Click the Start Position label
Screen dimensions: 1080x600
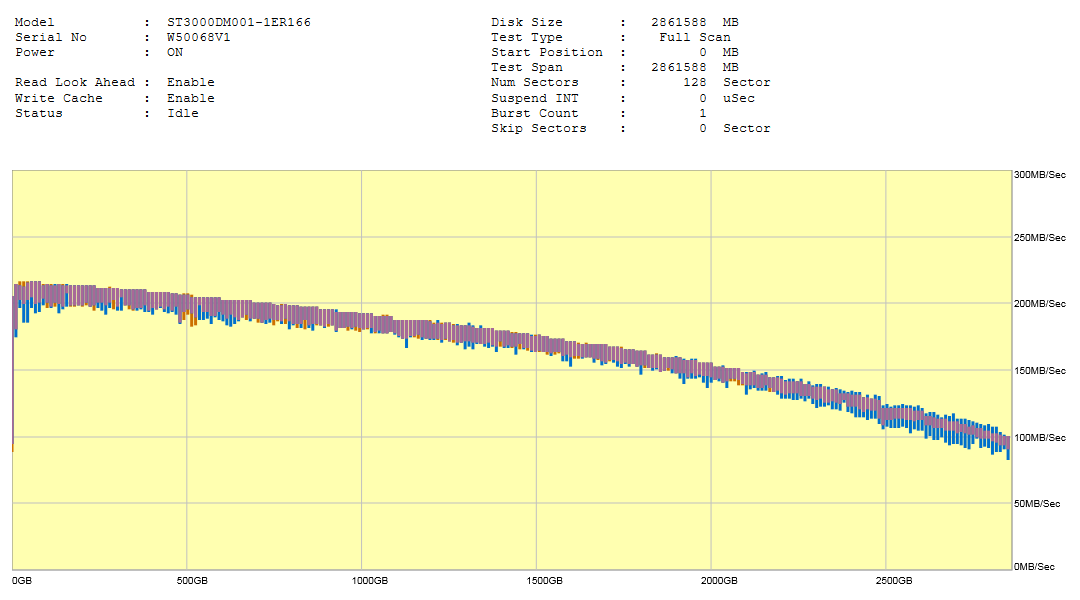[x=546, y=52]
